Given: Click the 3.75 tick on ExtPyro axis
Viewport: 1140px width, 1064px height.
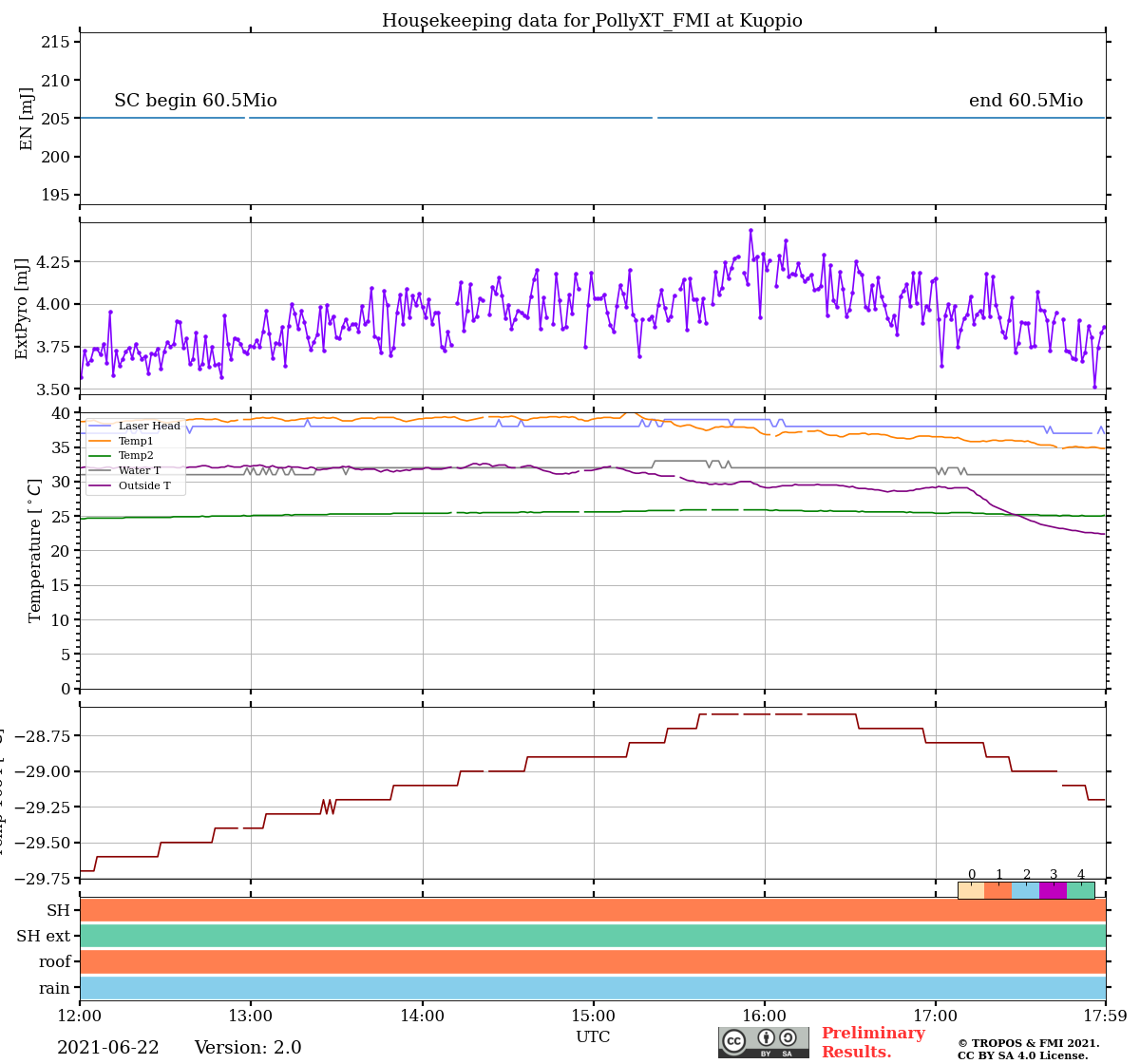Looking at the screenshot, I should [52, 347].
